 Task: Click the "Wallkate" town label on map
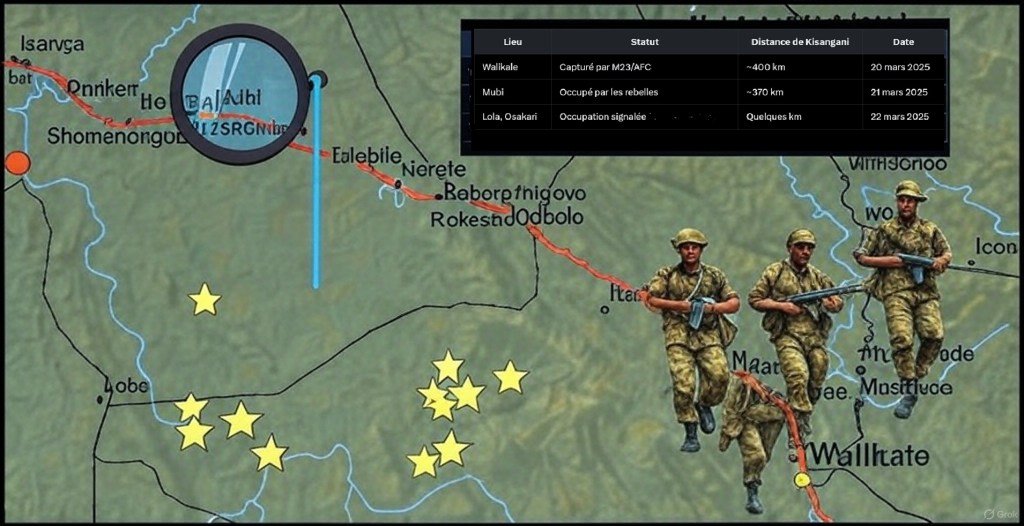coord(868,454)
